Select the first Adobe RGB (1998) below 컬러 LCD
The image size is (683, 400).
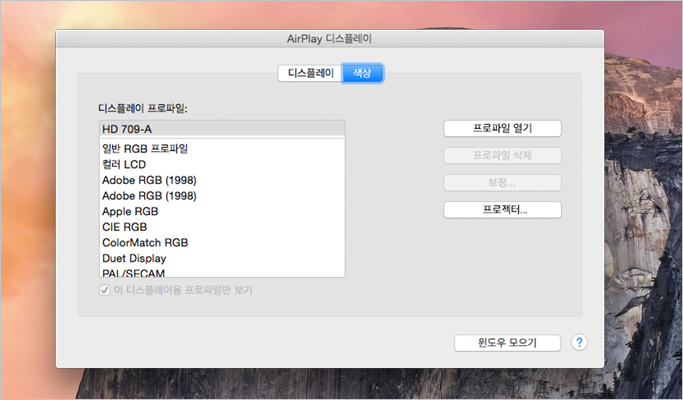click(222, 180)
